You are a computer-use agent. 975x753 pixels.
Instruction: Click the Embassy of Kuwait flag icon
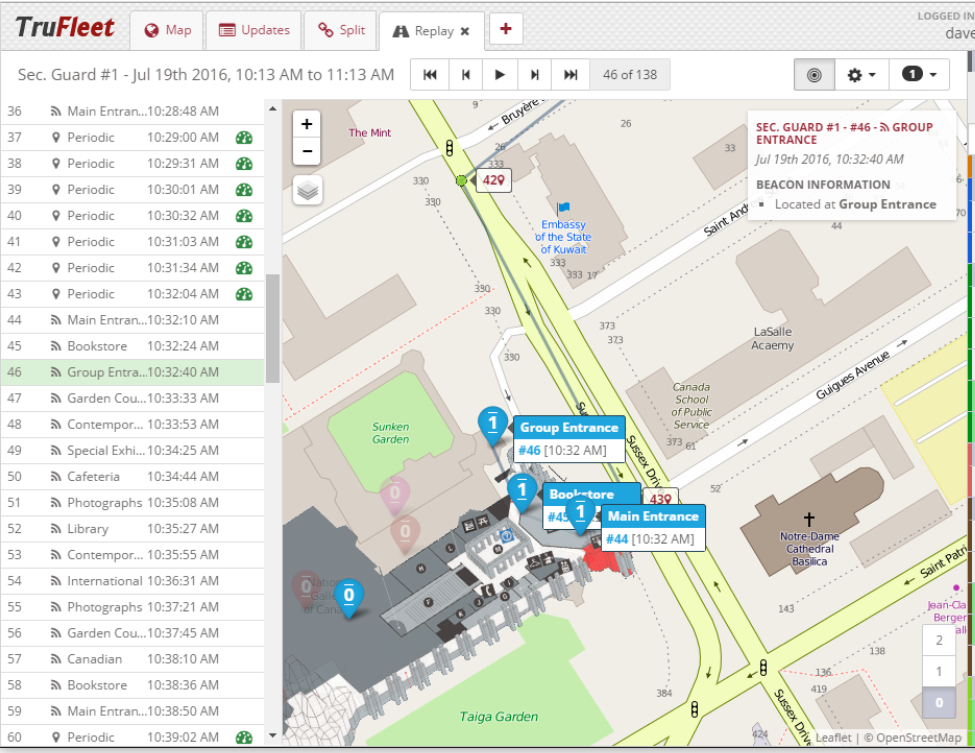563,208
